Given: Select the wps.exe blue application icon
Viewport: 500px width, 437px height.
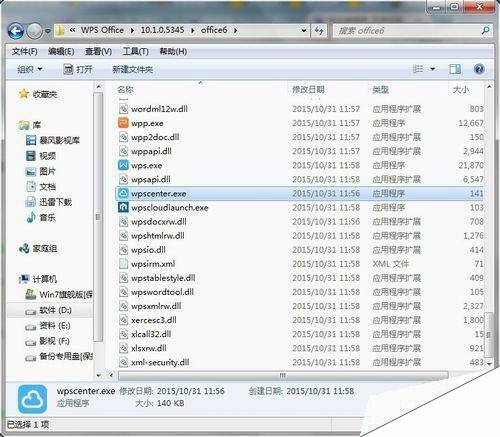Looking at the screenshot, I should point(123,165).
